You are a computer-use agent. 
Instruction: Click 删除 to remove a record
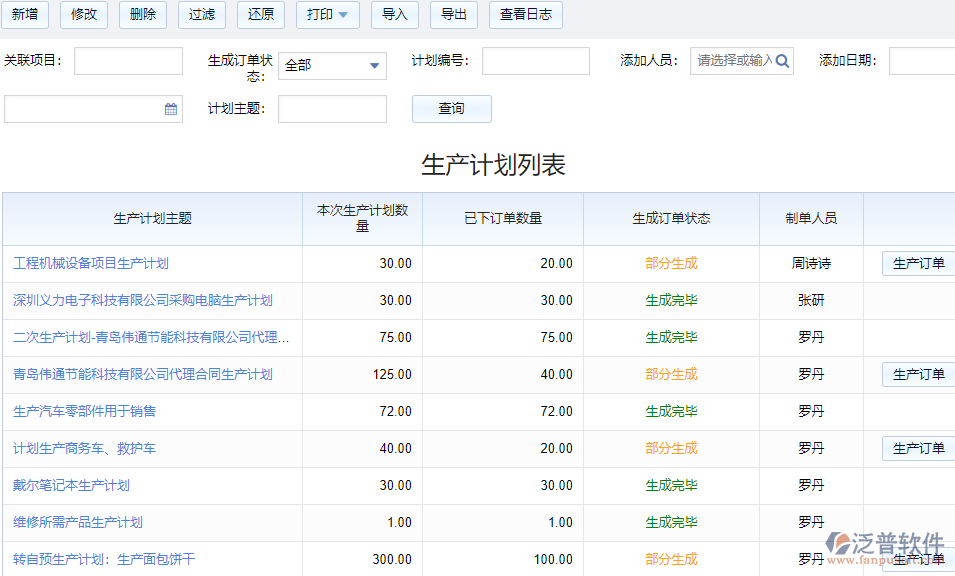pyautogui.click(x=142, y=15)
